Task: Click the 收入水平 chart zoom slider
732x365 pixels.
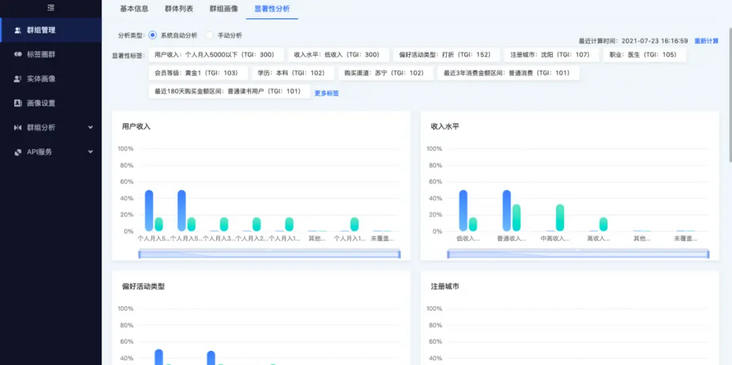Action: click(x=578, y=254)
